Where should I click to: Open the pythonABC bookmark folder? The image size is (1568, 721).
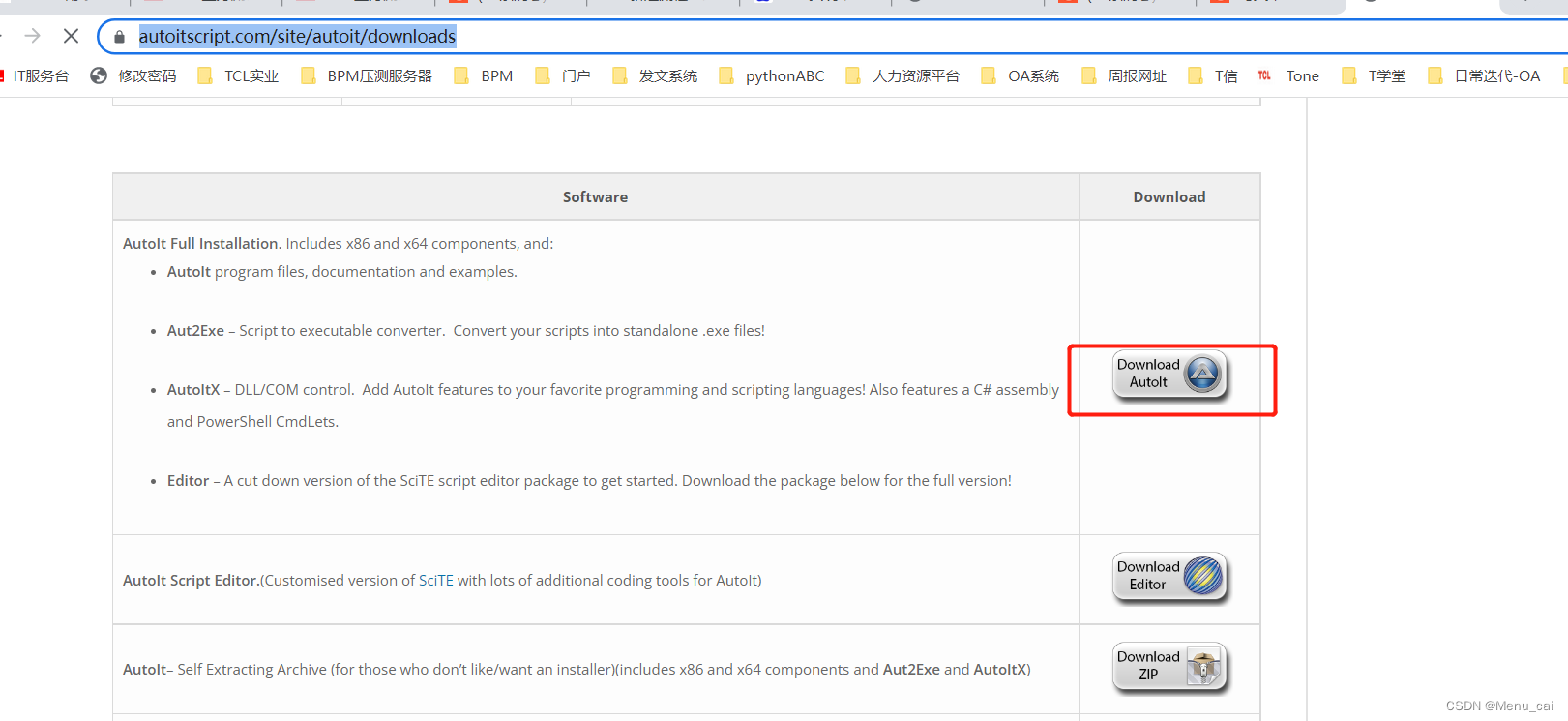772,76
